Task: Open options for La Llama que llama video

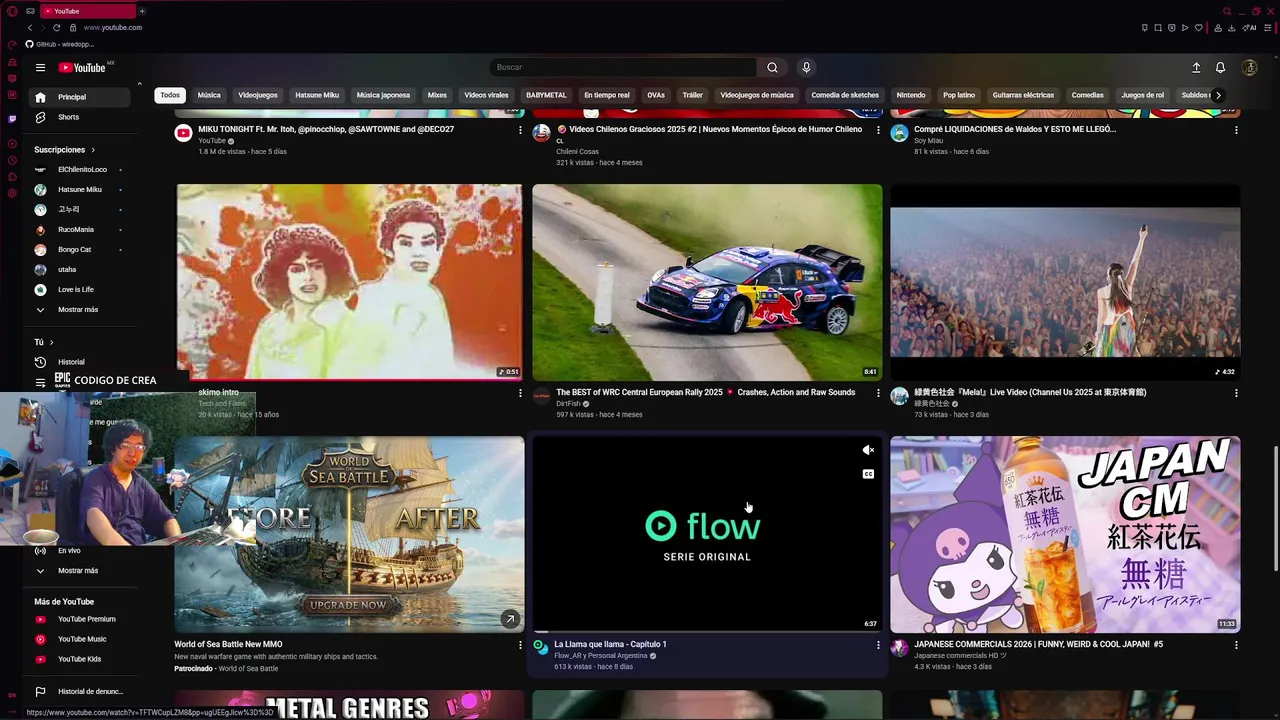Action: 878,645
